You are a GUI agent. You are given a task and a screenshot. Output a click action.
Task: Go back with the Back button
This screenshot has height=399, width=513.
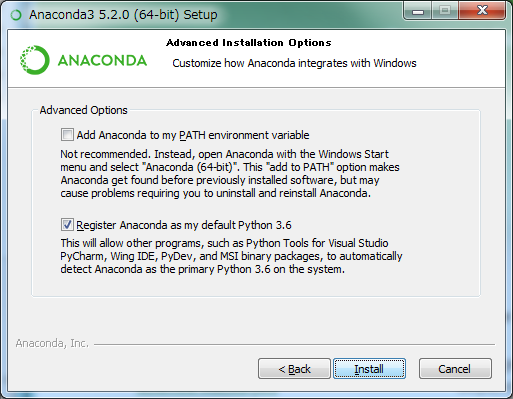[294, 369]
